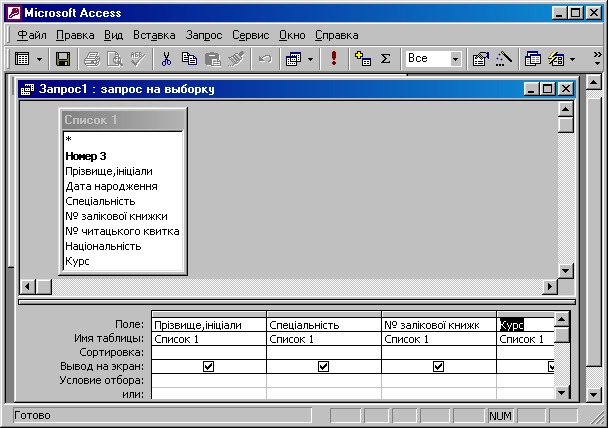The image size is (608, 428).
Task: Select Прізвище,ініціали in Список 1 field list
Action: 123,171
